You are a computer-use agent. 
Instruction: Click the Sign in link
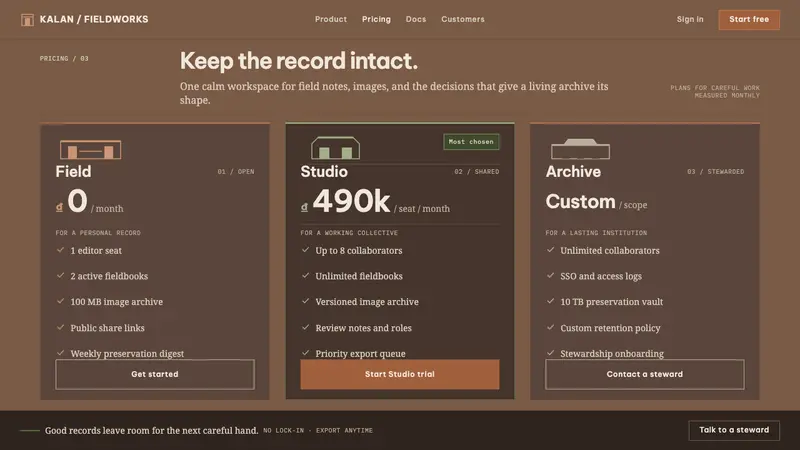point(690,19)
